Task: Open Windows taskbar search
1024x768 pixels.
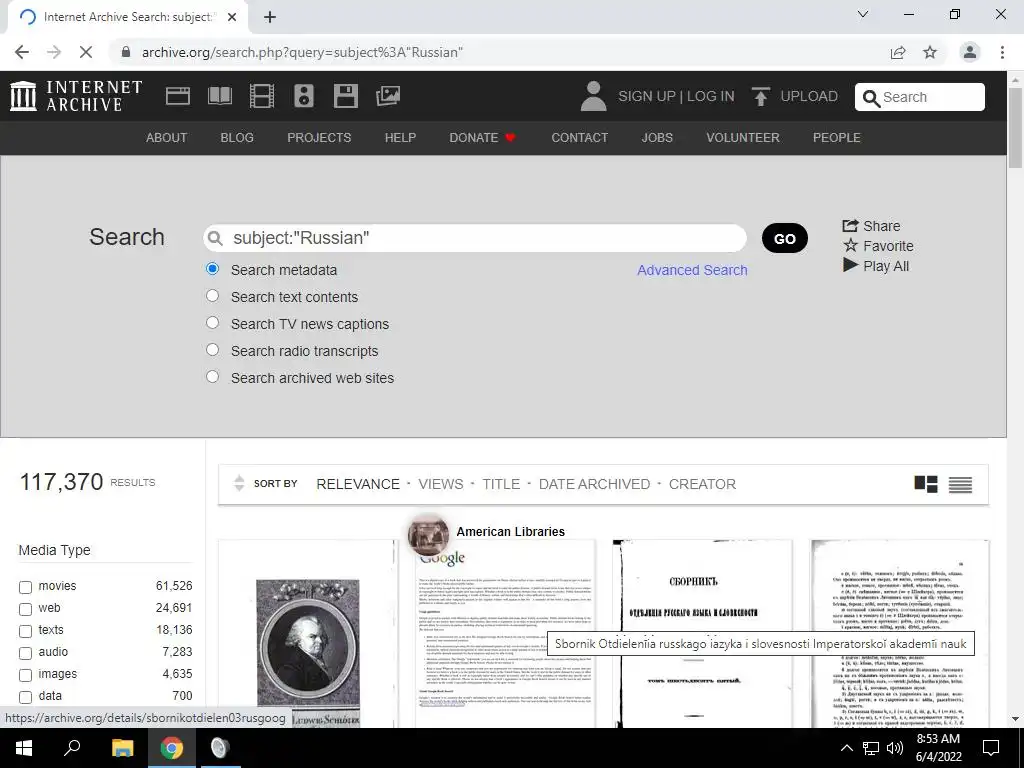Action: click(72, 748)
